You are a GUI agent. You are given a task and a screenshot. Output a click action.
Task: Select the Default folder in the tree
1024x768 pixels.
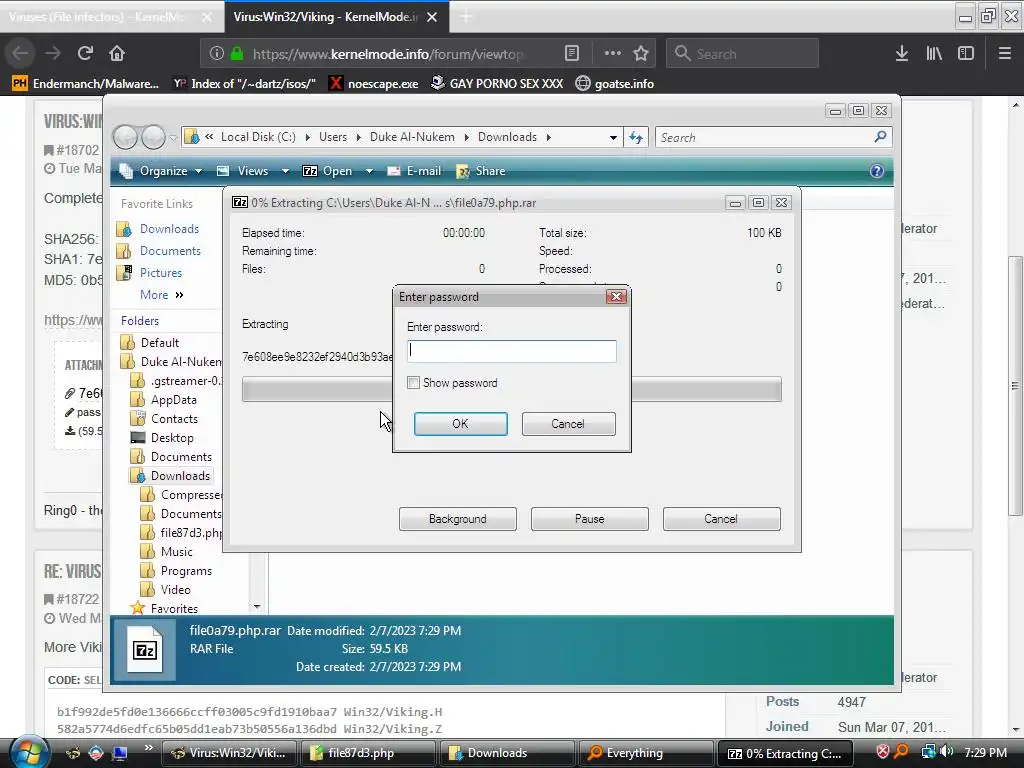tap(159, 343)
